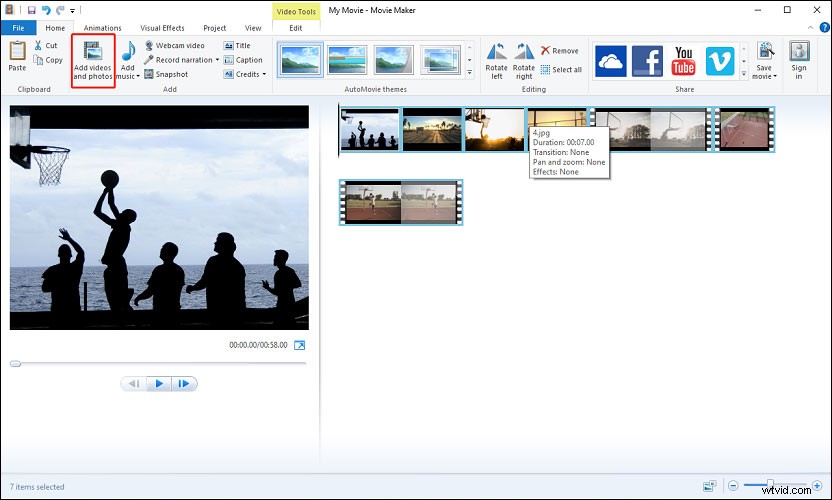Open the Help question mark

pos(825,28)
